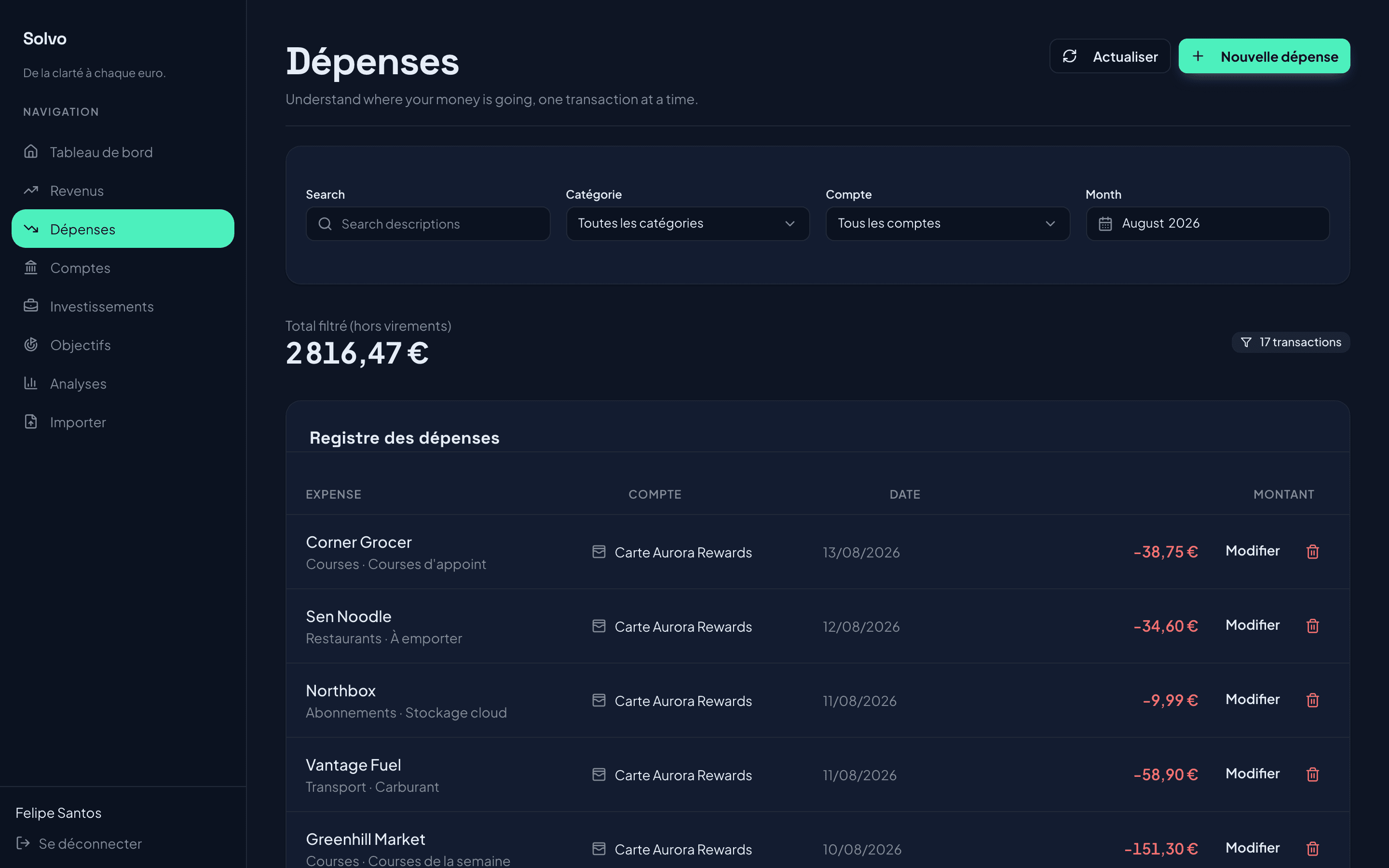Screen dimensions: 1389x868
Task: Click the magnifier icon in search field
Action: coord(325,223)
